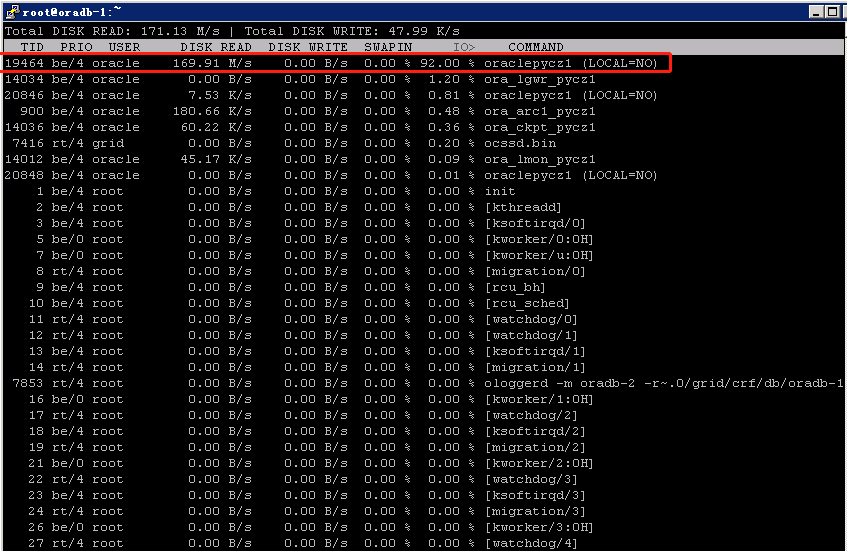Click the 60.22 K/s disk read value
The height and width of the screenshot is (551, 847).
(x=216, y=127)
